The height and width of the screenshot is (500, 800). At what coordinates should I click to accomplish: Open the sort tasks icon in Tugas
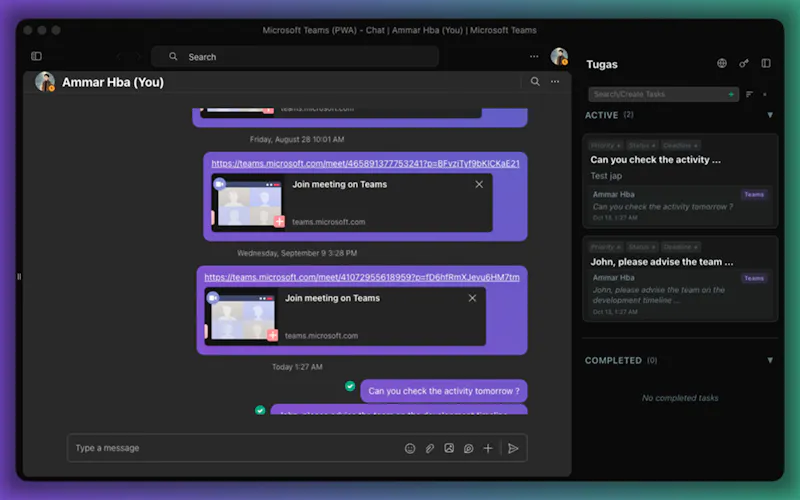(749, 94)
